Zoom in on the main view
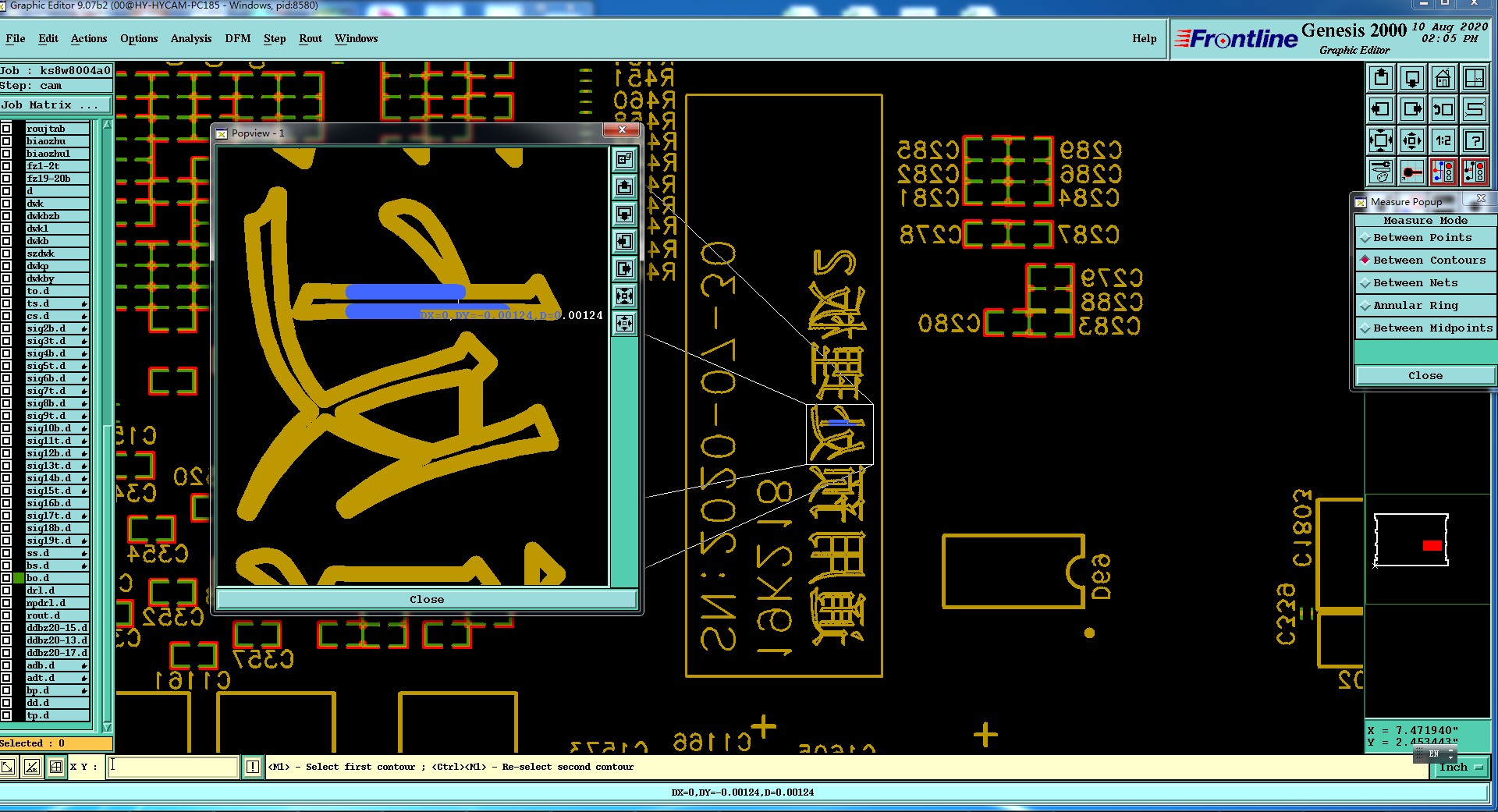 (1381, 140)
